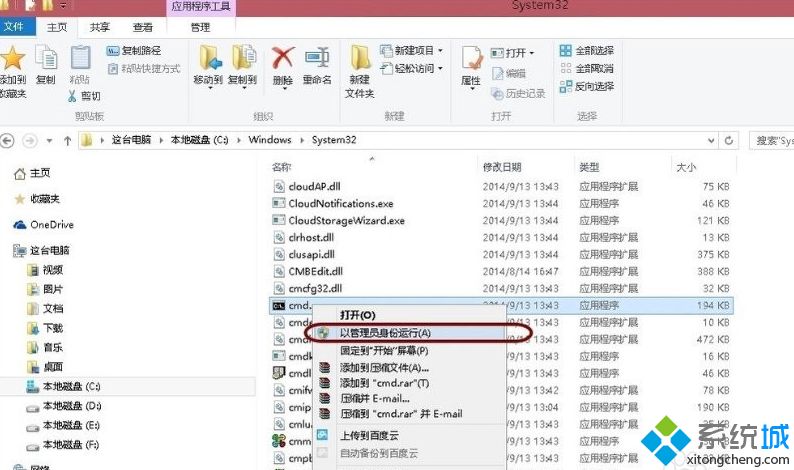Select Local Disk (F:) in navigation pane

click(64, 445)
